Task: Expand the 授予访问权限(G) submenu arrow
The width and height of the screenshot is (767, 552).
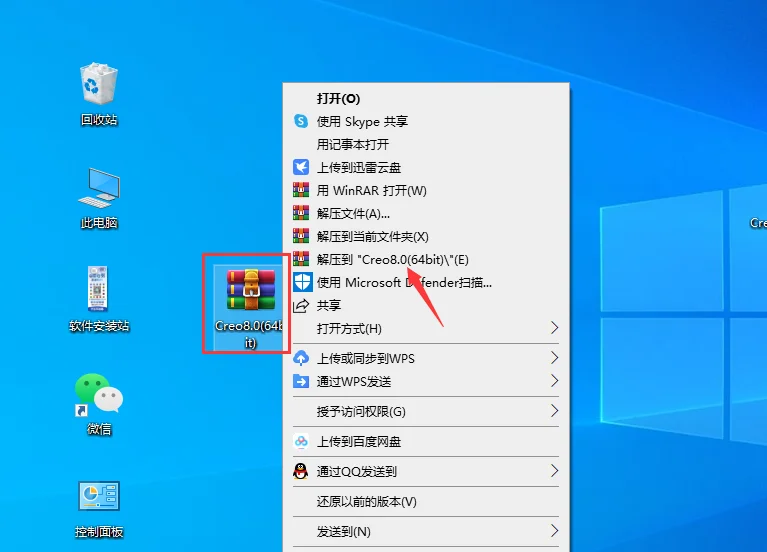Action: click(x=554, y=411)
